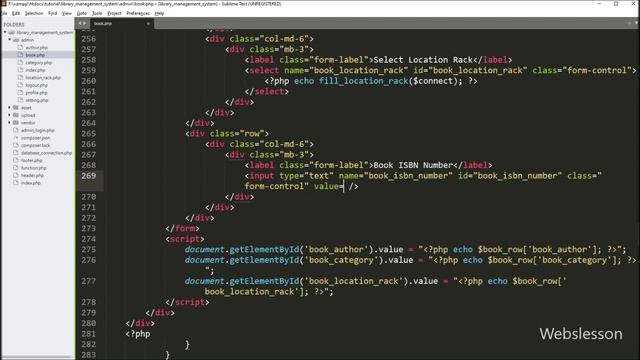Open the Selection menu
The height and width of the screenshot is (360, 640).
[33, 13]
